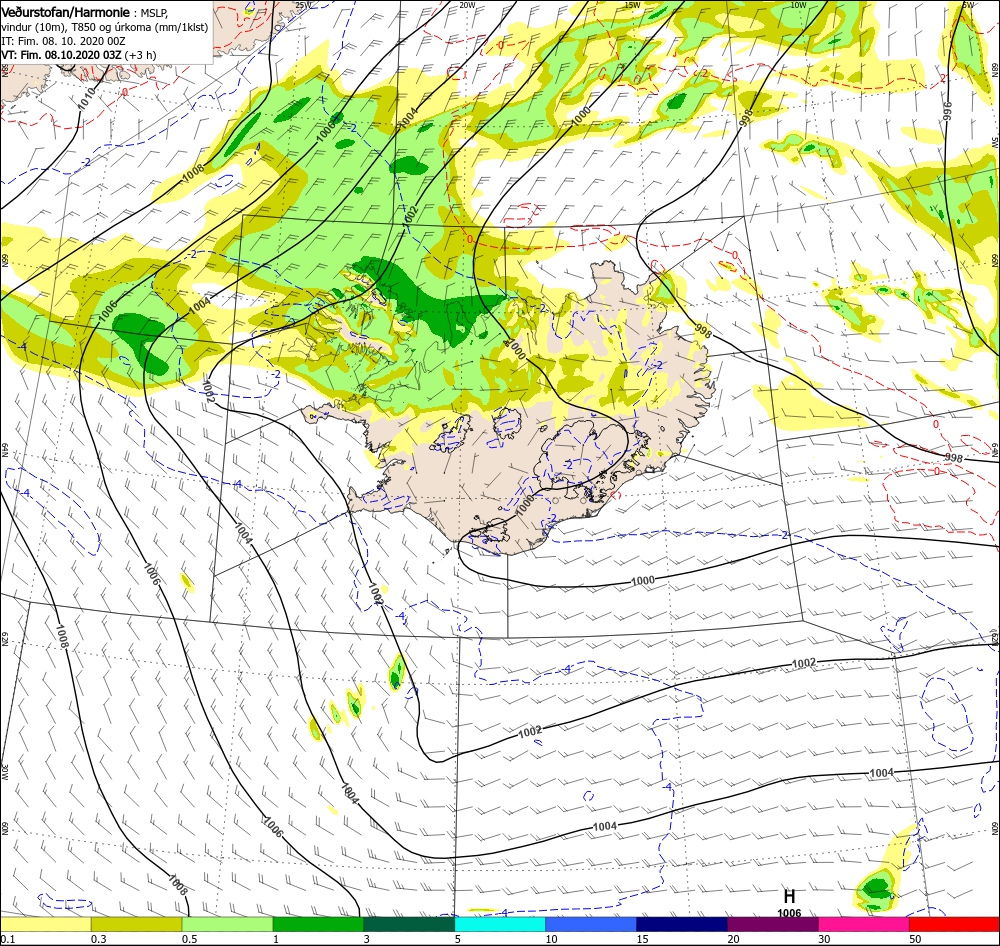The width and height of the screenshot is (1000, 946).
Task: Click the legend value 0.5
Action: [x=190, y=939]
